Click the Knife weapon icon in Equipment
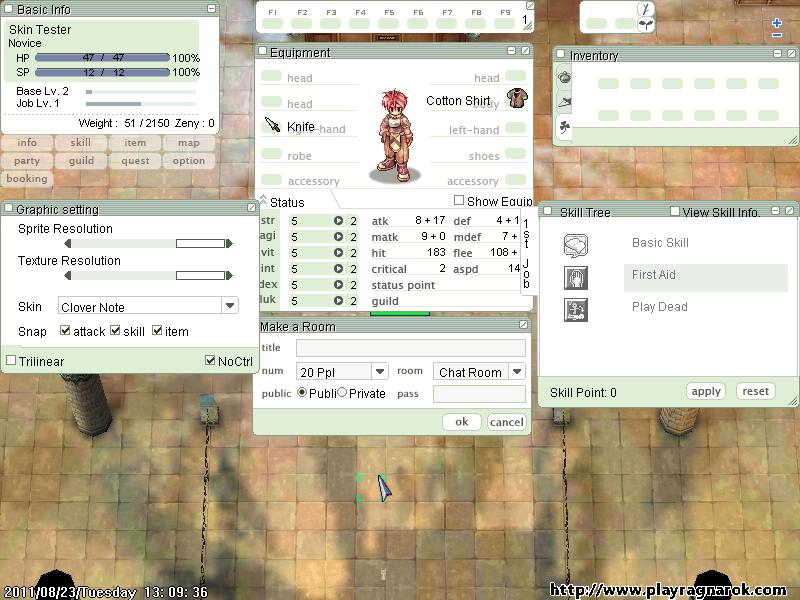The height and width of the screenshot is (600, 800). coord(272,124)
